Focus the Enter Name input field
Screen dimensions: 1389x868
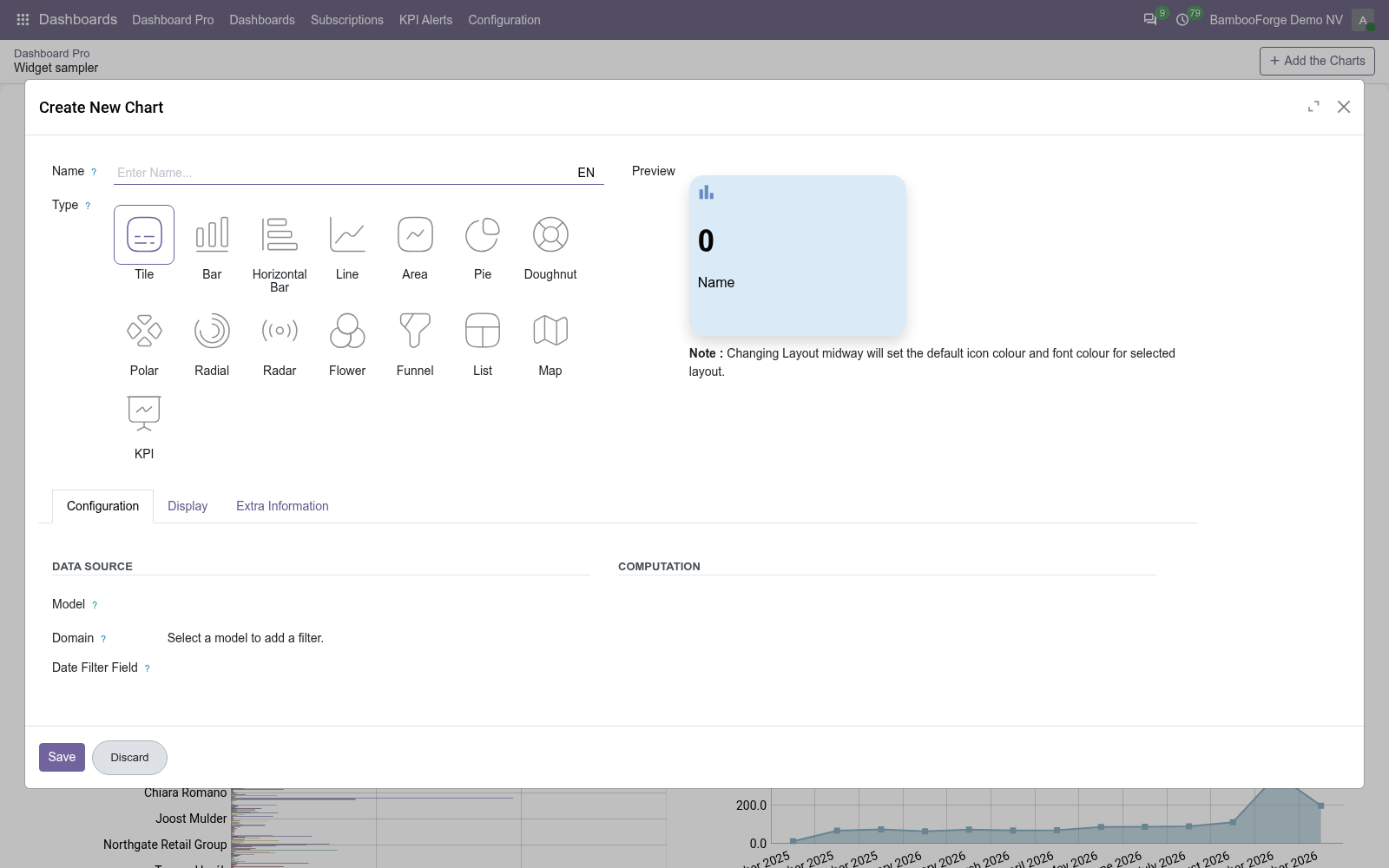point(342,173)
